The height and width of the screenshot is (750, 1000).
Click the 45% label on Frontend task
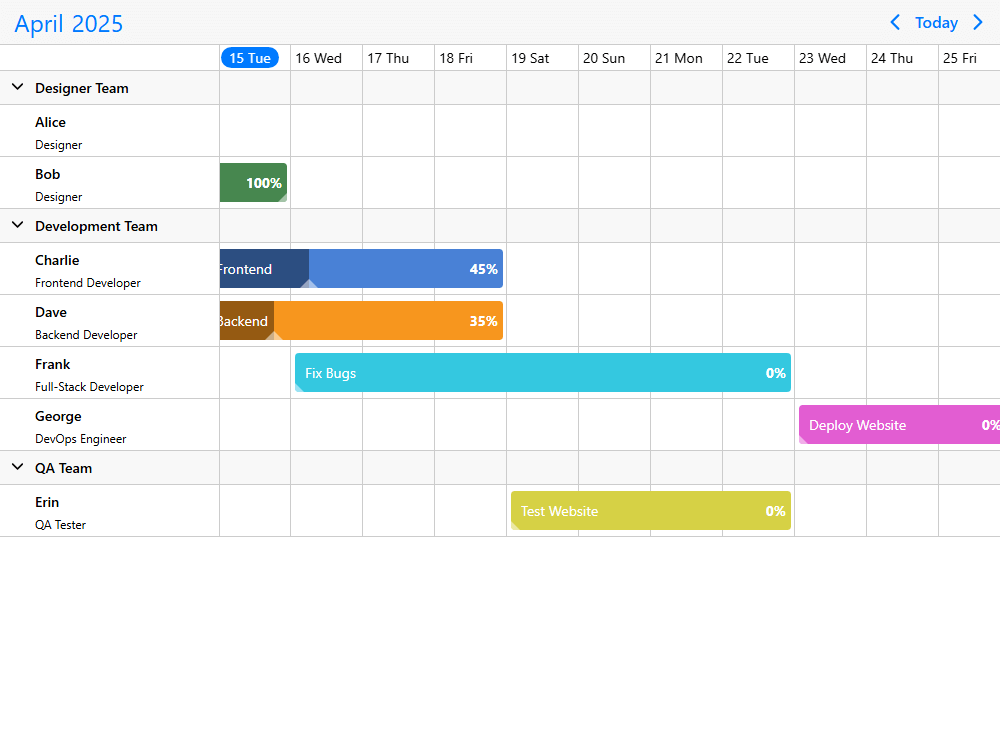483,269
